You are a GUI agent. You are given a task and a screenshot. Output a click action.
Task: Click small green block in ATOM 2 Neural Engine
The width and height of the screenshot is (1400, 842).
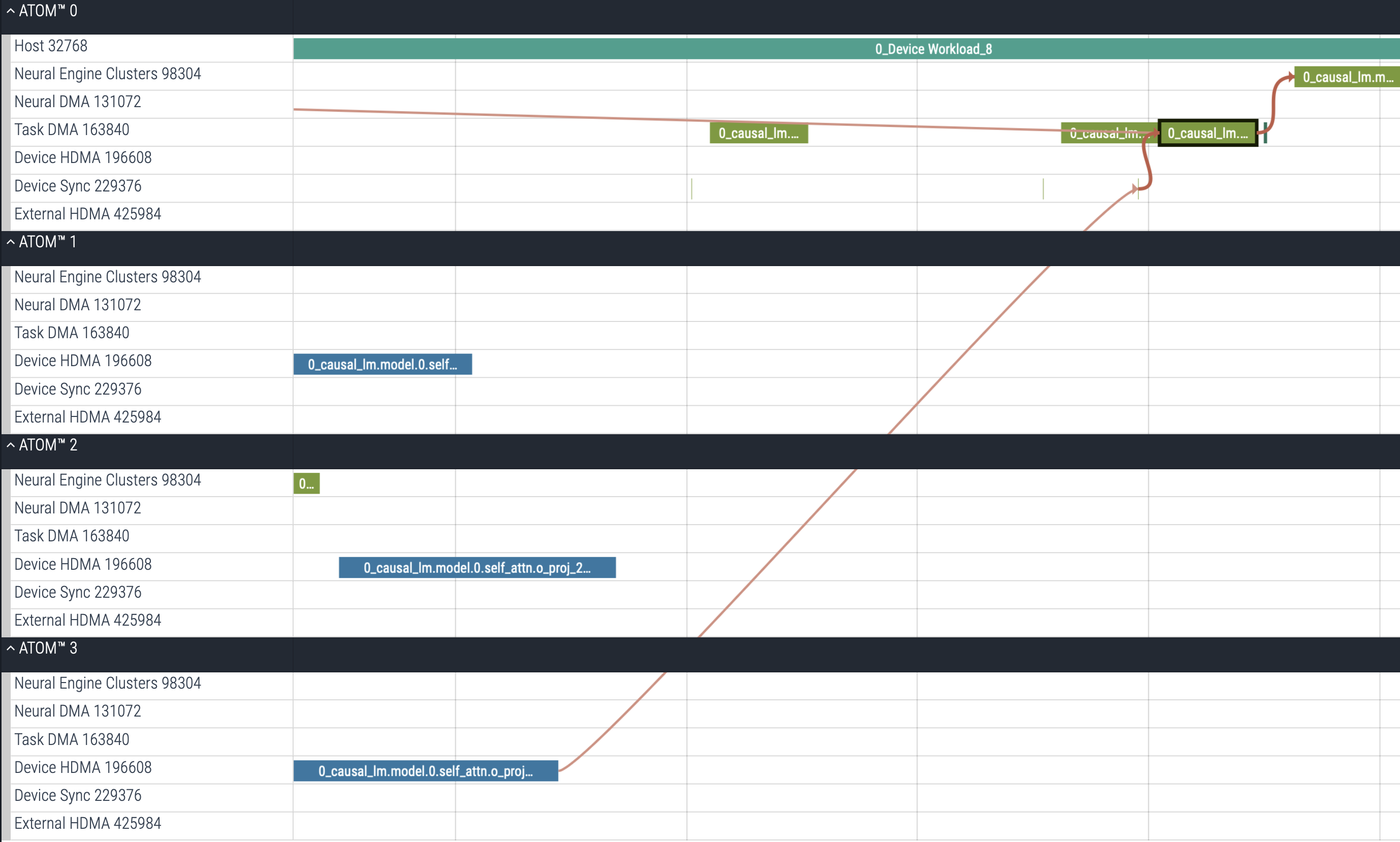coord(306,483)
